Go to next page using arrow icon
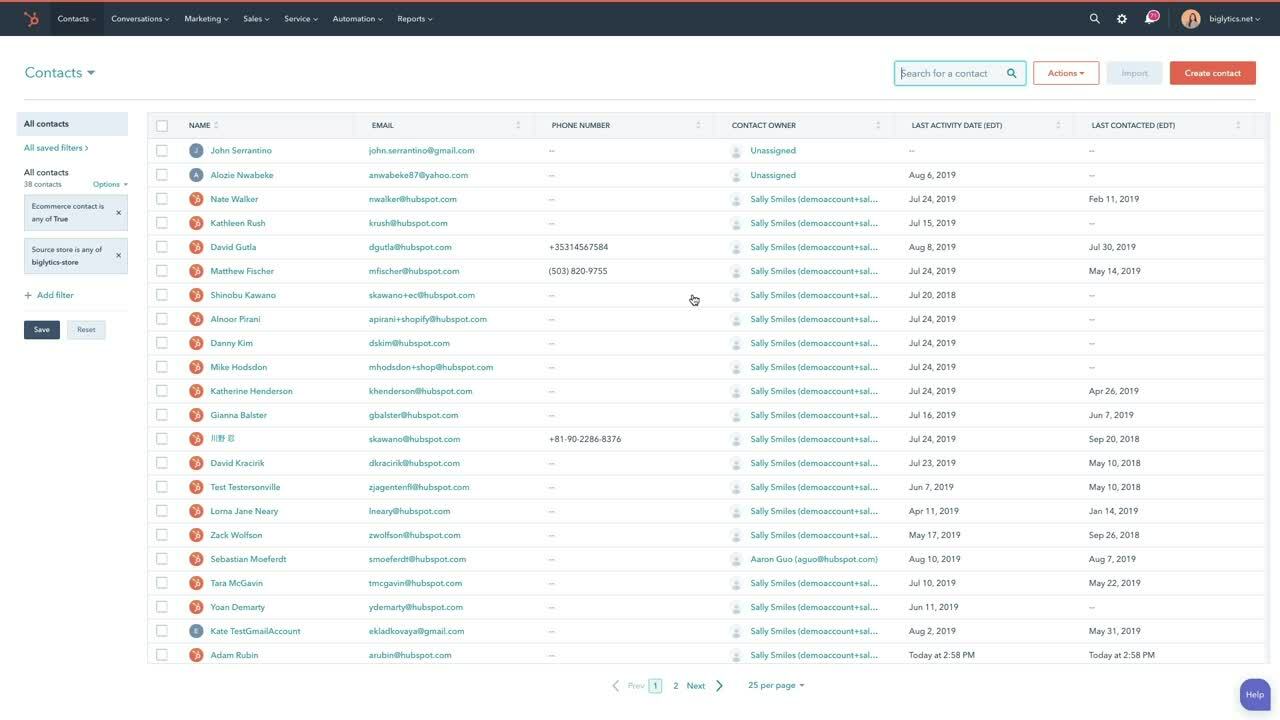This screenshot has width=1280, height=720. pyautogui.click(x=719, y=686)
